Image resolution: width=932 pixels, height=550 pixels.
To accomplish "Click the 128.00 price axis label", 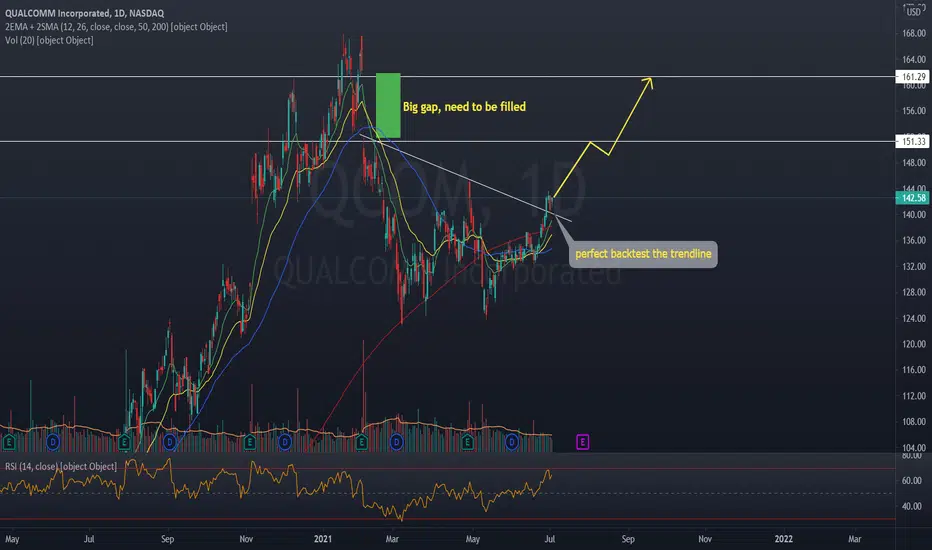I will [914, 292].
